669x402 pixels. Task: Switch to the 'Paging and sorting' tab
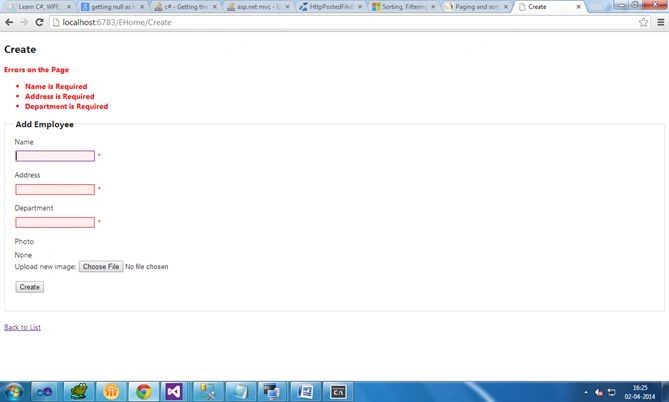[x=476, y=7]
